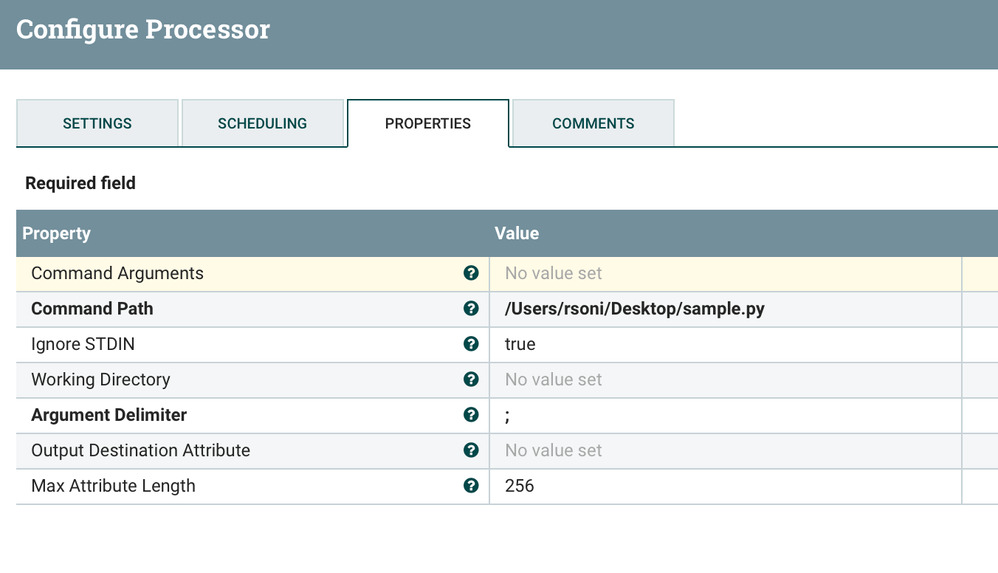The image size is (998, 573).
Task: Click help icon beside Command Path
Action: tap(471, 309)
